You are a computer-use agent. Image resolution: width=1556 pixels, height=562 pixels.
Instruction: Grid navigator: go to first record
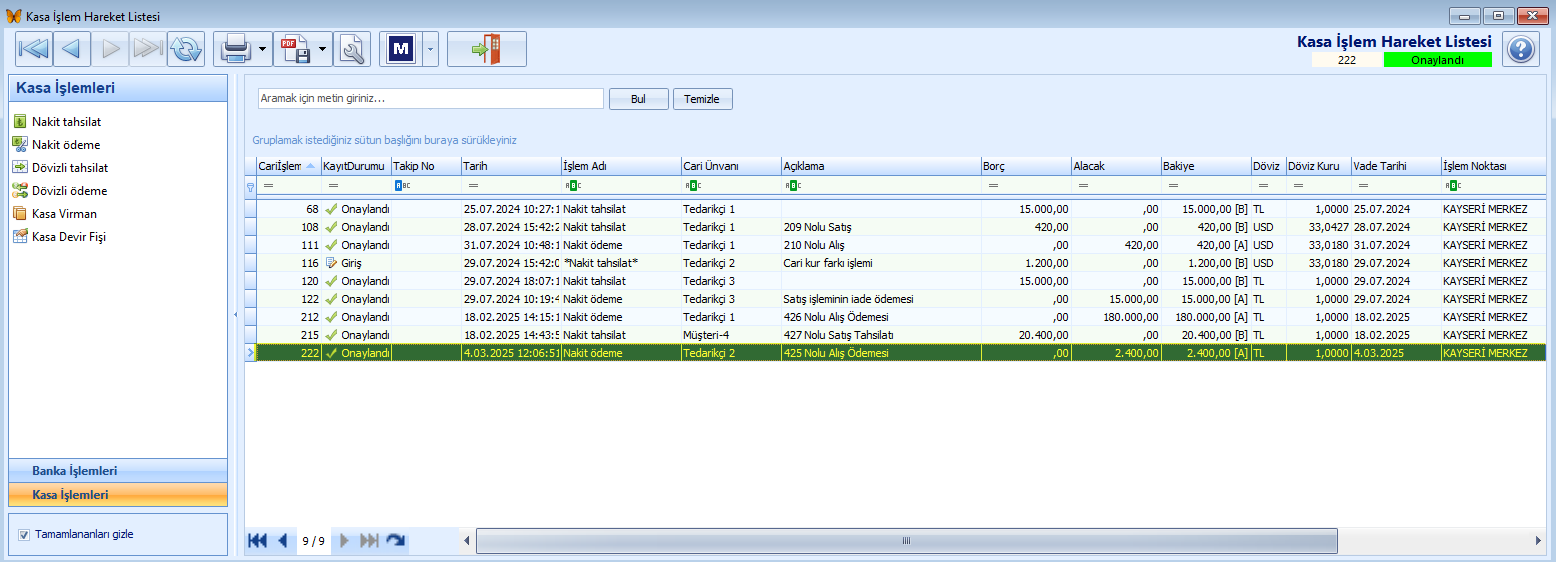click(258, 541)
